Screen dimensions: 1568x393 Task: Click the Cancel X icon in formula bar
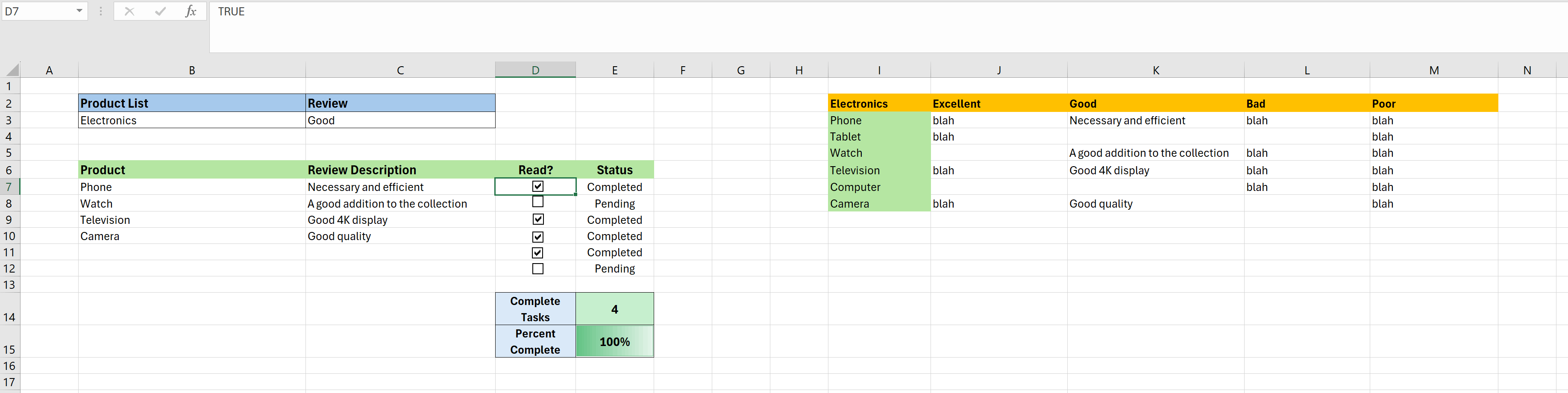point(129,11)
